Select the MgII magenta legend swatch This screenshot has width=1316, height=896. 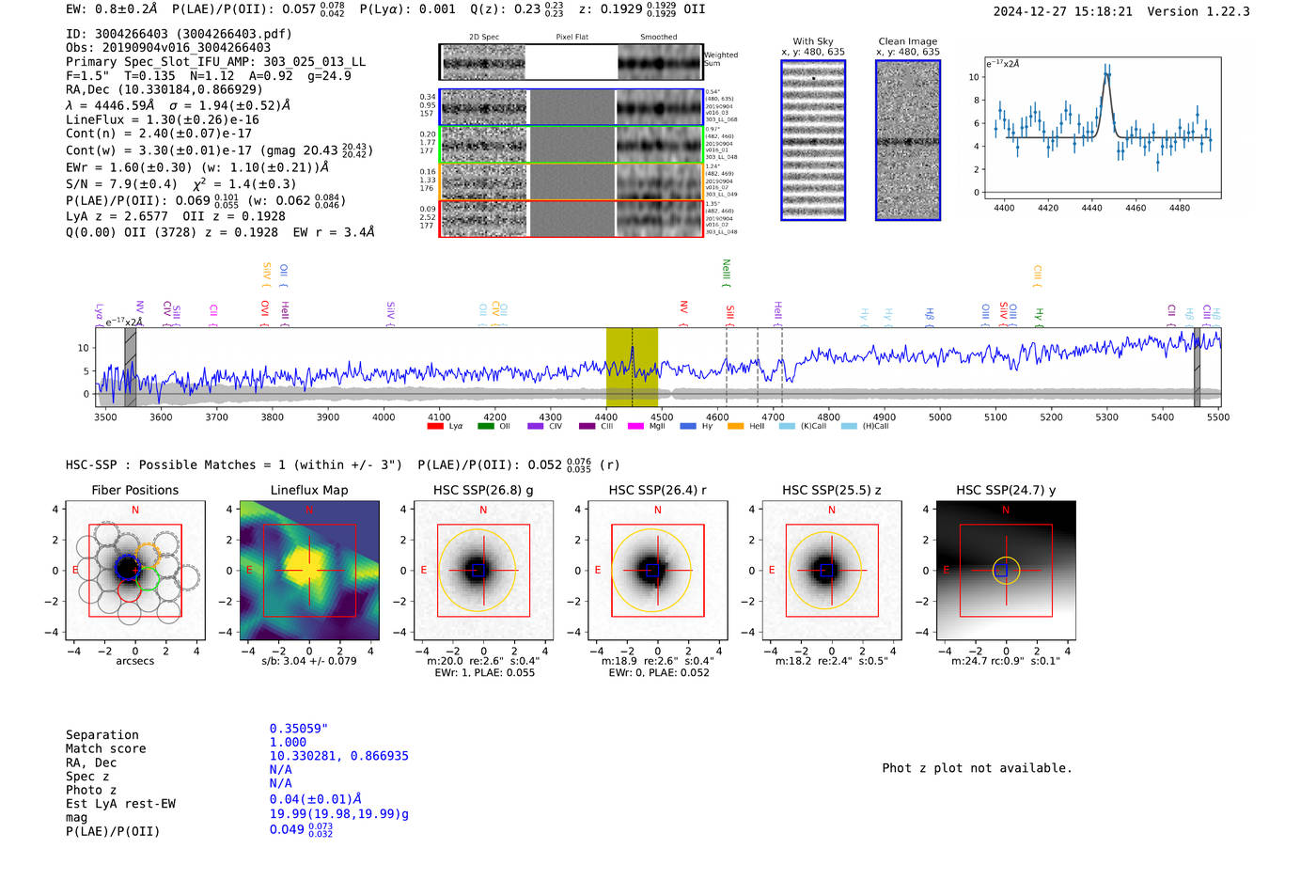pyautogui.click(x=636, y=426)
